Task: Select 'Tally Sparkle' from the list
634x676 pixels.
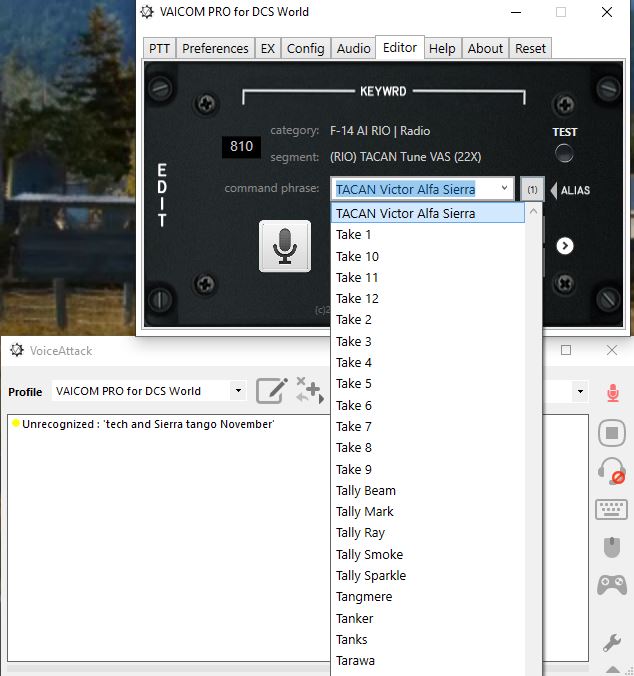Action: click(428, 575)
